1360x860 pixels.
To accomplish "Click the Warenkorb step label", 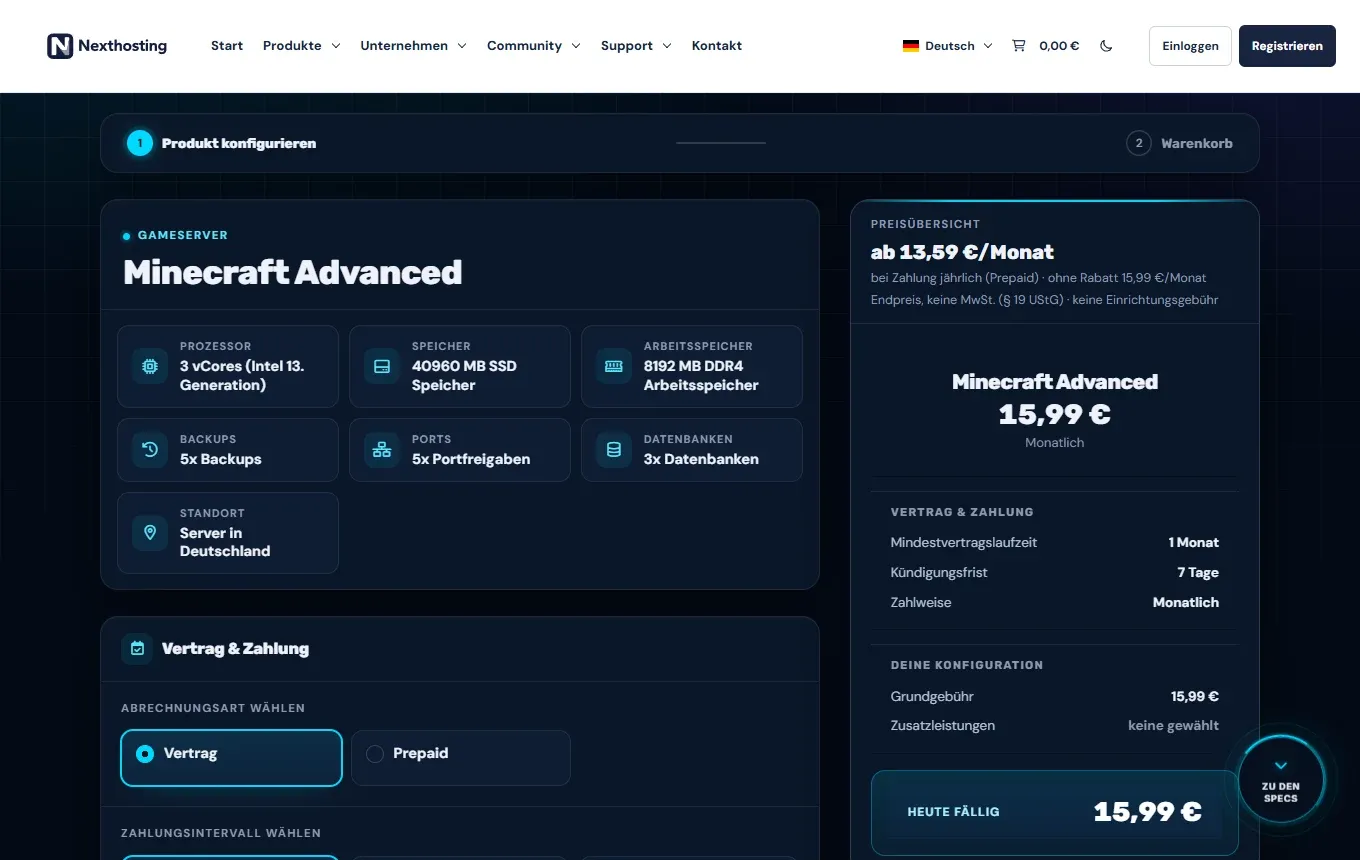I will [x=1197, y=143].
